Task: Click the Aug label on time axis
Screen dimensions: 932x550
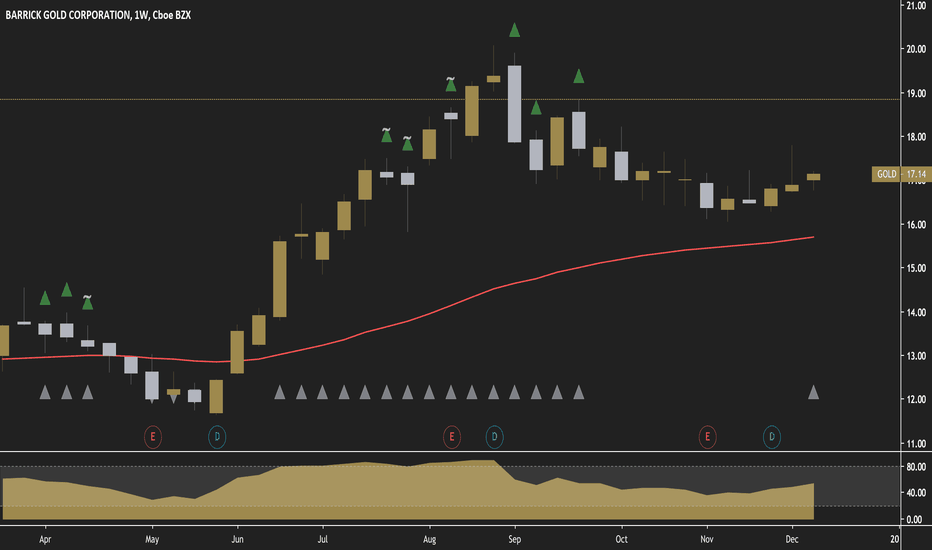Action: (429, 540)
